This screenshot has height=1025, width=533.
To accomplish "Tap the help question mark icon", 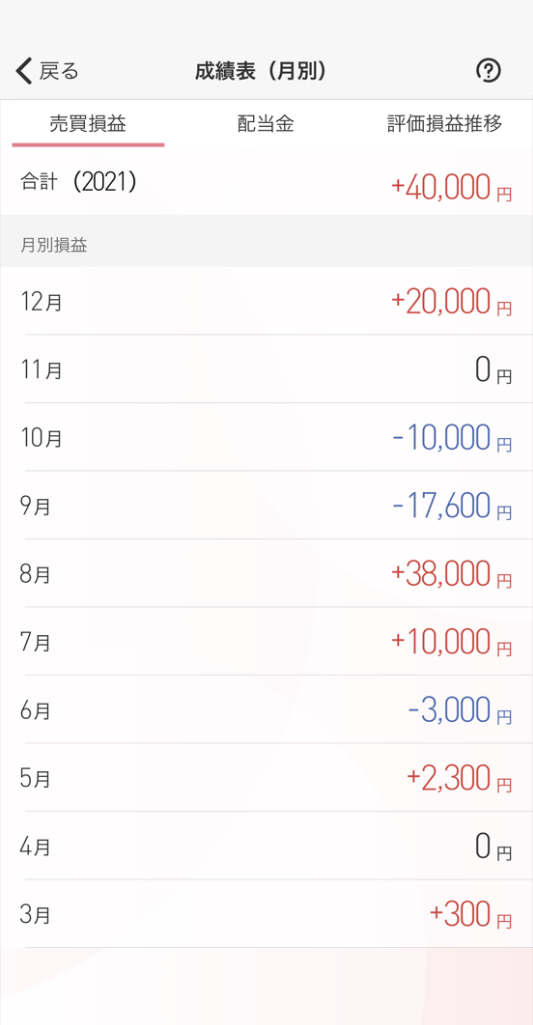I will click(x=488, y=71).
